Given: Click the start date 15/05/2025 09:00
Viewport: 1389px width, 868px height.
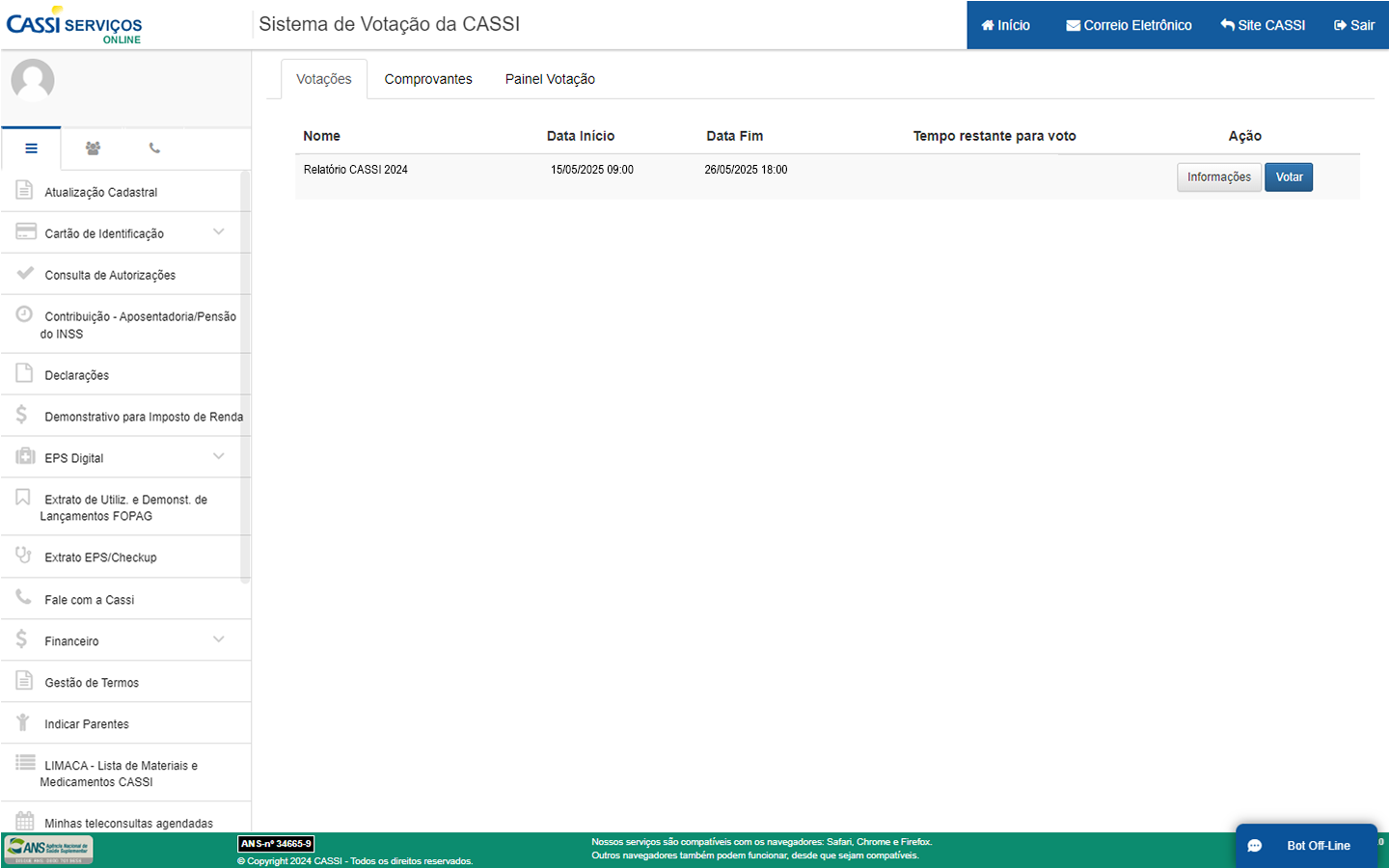Looking at the screenshot, I should pos(592,170).
